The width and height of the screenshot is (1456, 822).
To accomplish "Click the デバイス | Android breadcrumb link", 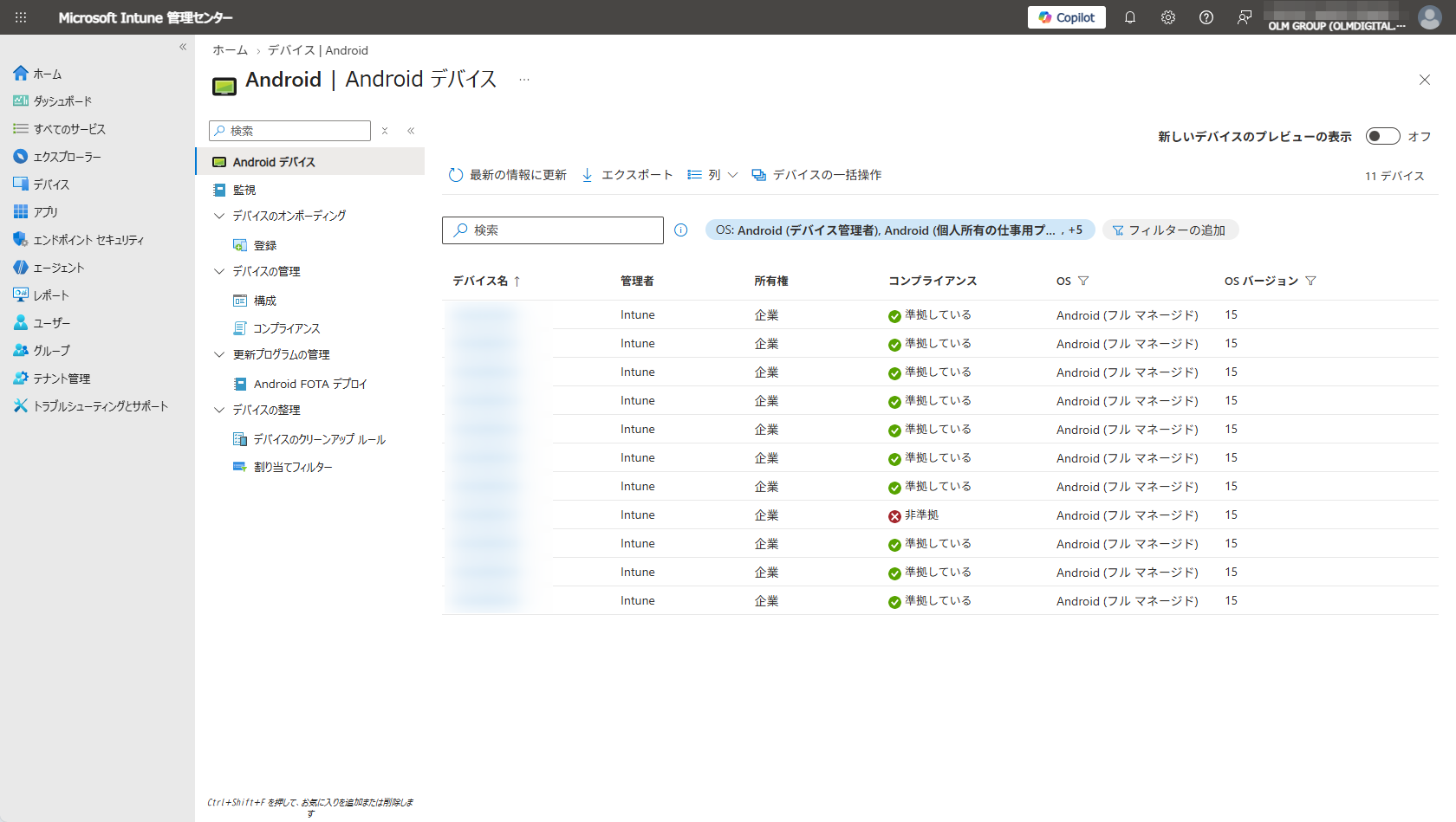I will [318, 50].
